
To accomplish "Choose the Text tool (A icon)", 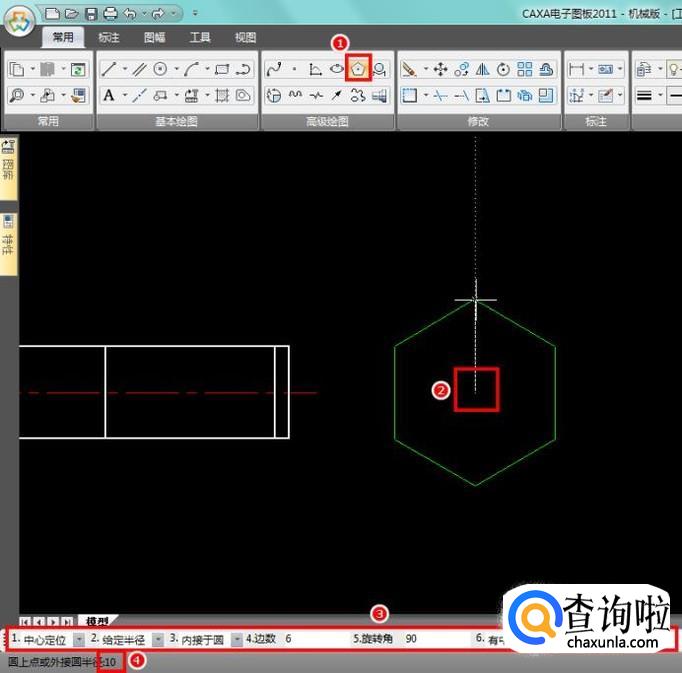I will click(110, 96).
